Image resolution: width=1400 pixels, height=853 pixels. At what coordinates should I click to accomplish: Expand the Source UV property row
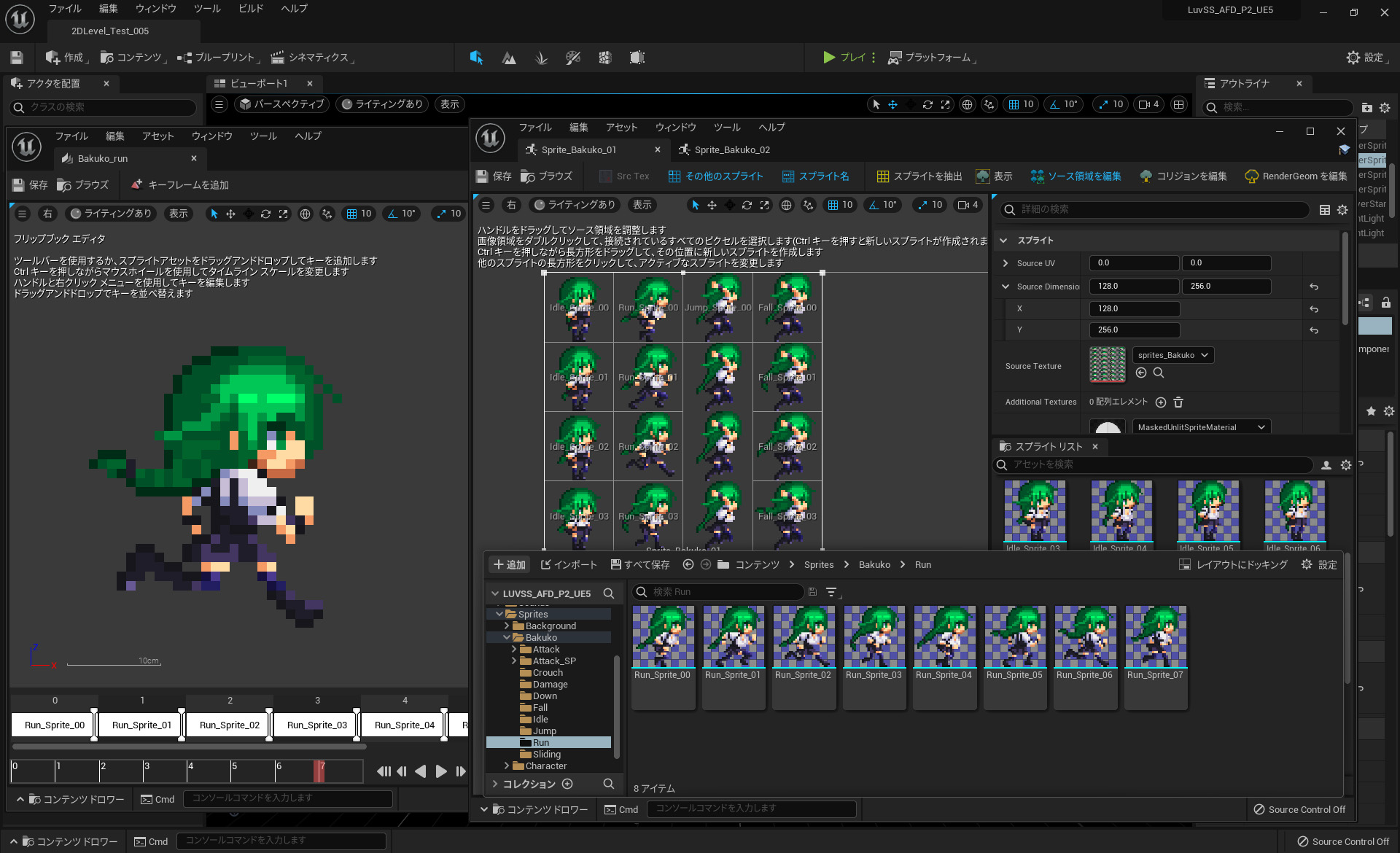[1006, 263]
